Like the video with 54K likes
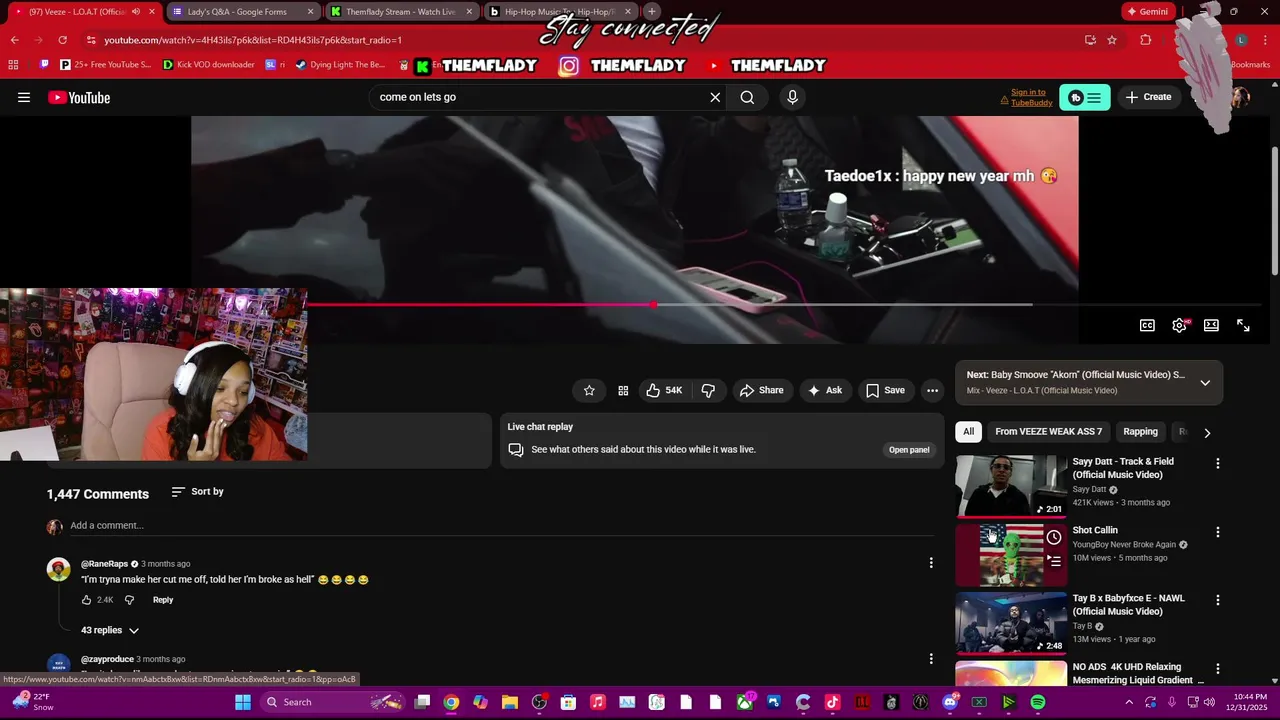The width and height of the screenshot is (1280, 720). (664, 390)
